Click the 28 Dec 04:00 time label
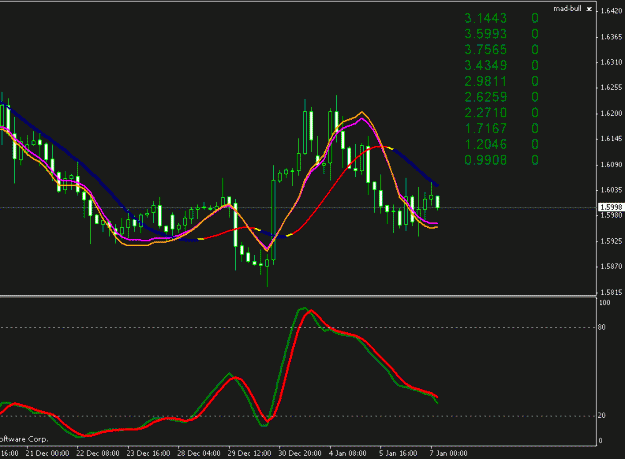Viewport: 625px width, 459px height. click(x=199, y=453)
